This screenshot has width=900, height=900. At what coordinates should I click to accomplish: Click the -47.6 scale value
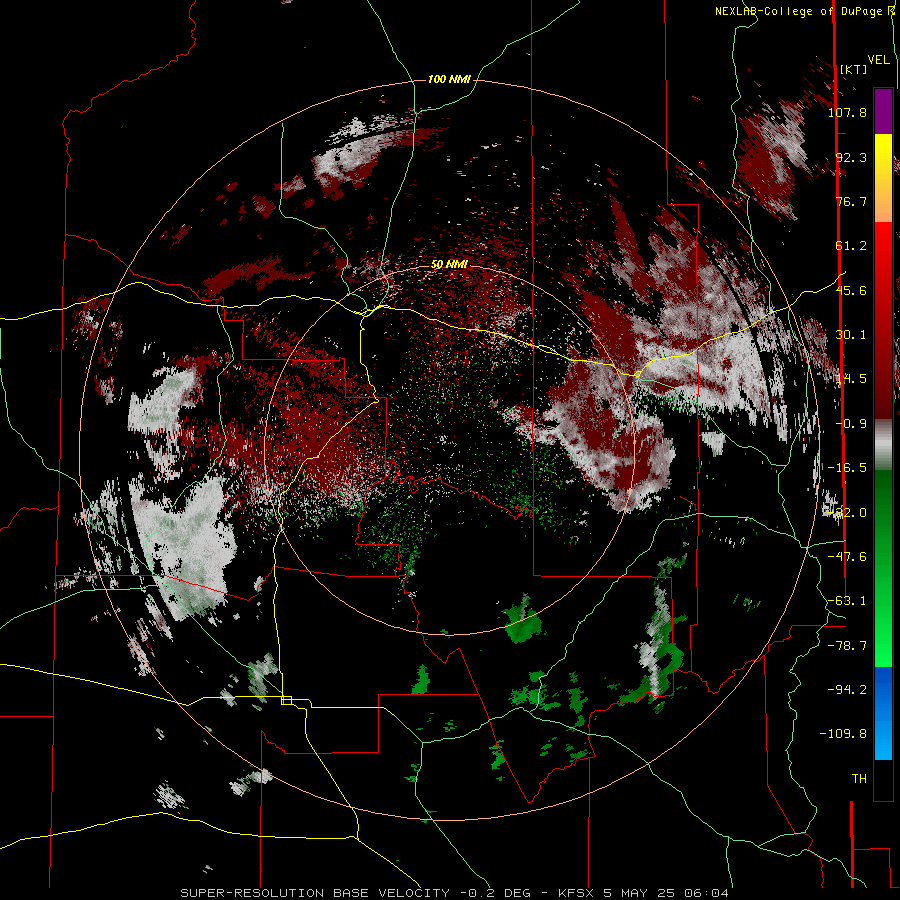tap(847, 557)
